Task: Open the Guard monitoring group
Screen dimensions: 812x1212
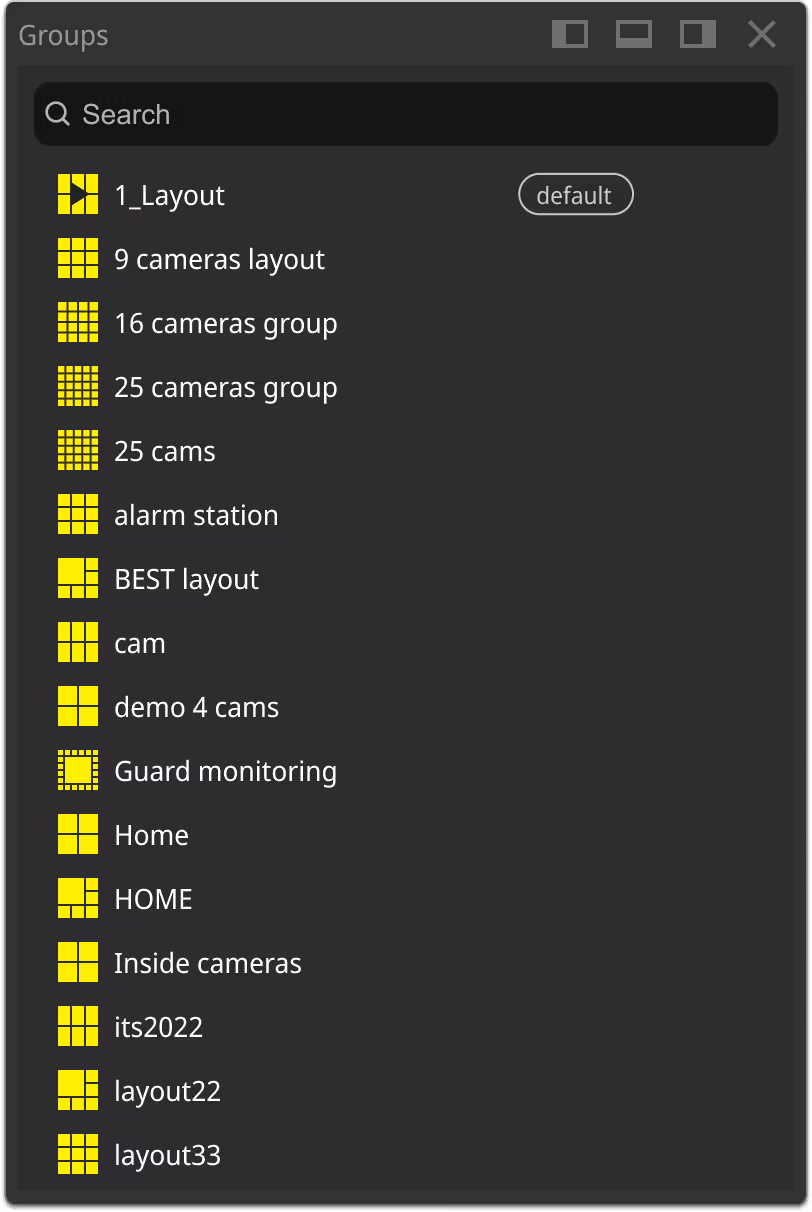Action: click(x=225, y=770)
